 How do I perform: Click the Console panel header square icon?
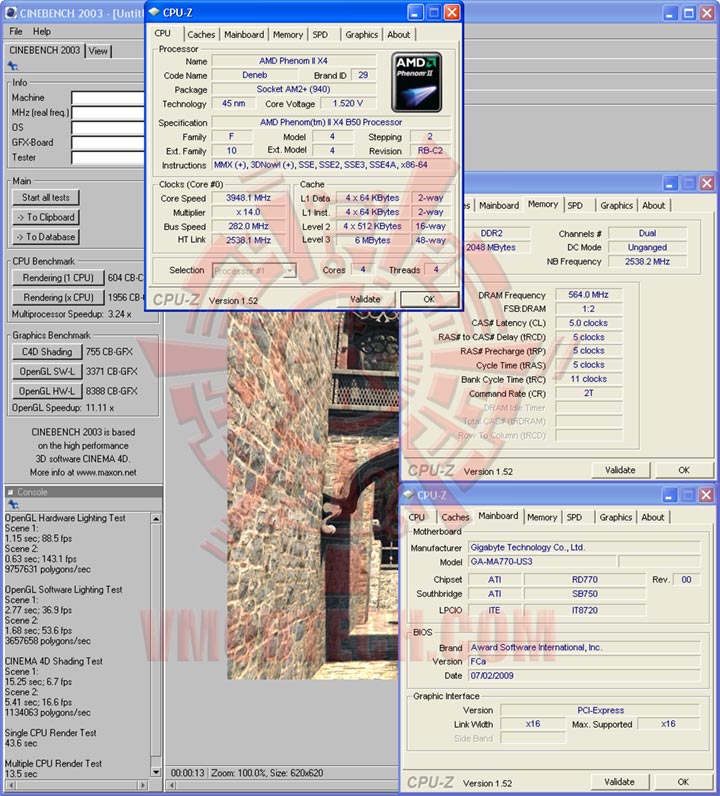point(10,492)
